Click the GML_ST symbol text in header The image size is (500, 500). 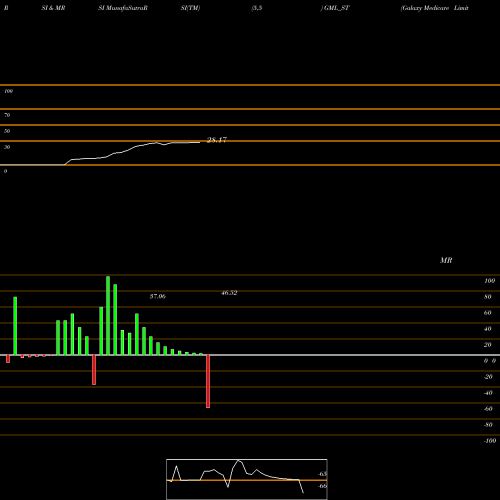[337, 8]
